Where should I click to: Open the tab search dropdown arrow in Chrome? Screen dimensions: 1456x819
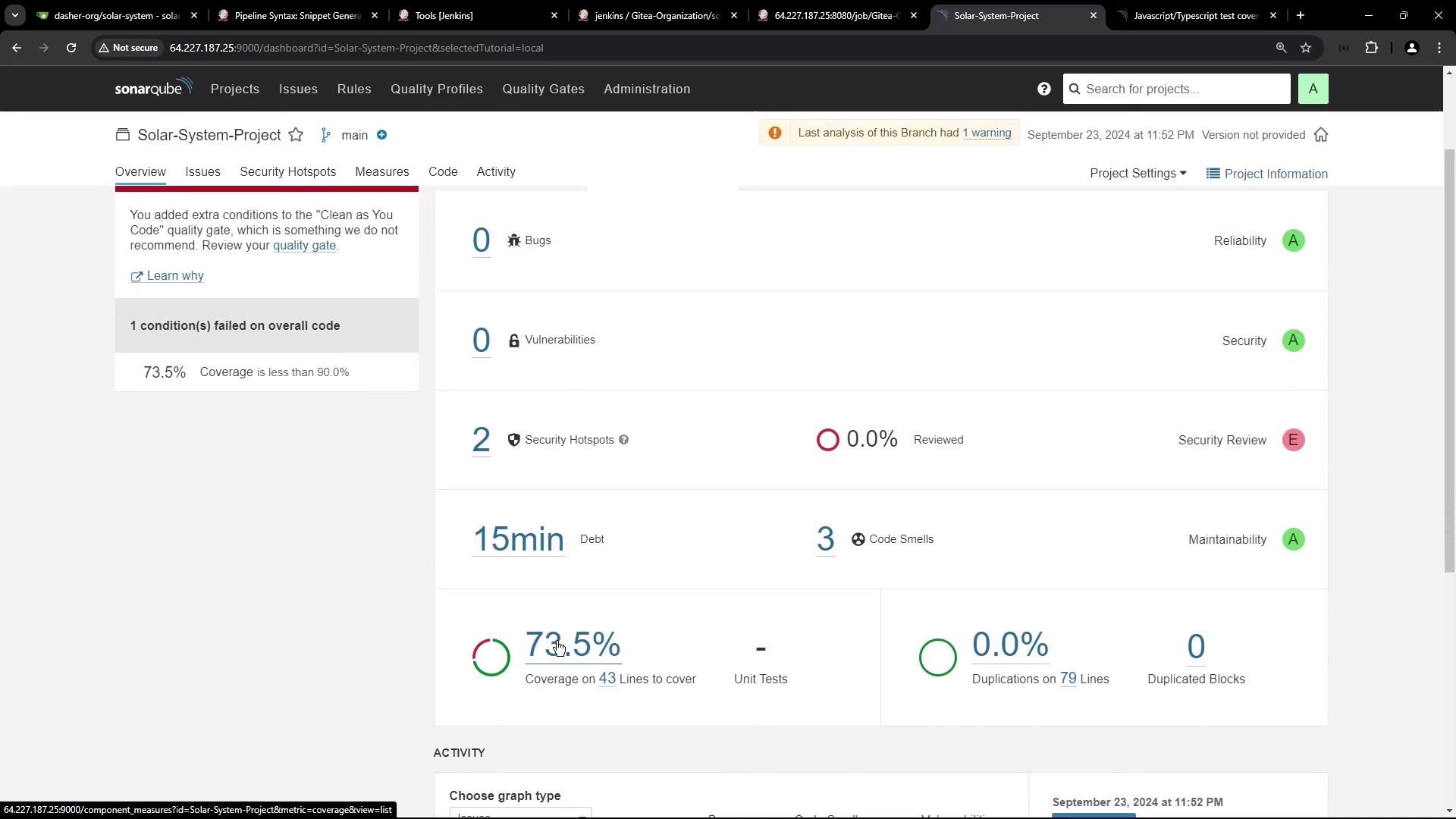[14, 15]
